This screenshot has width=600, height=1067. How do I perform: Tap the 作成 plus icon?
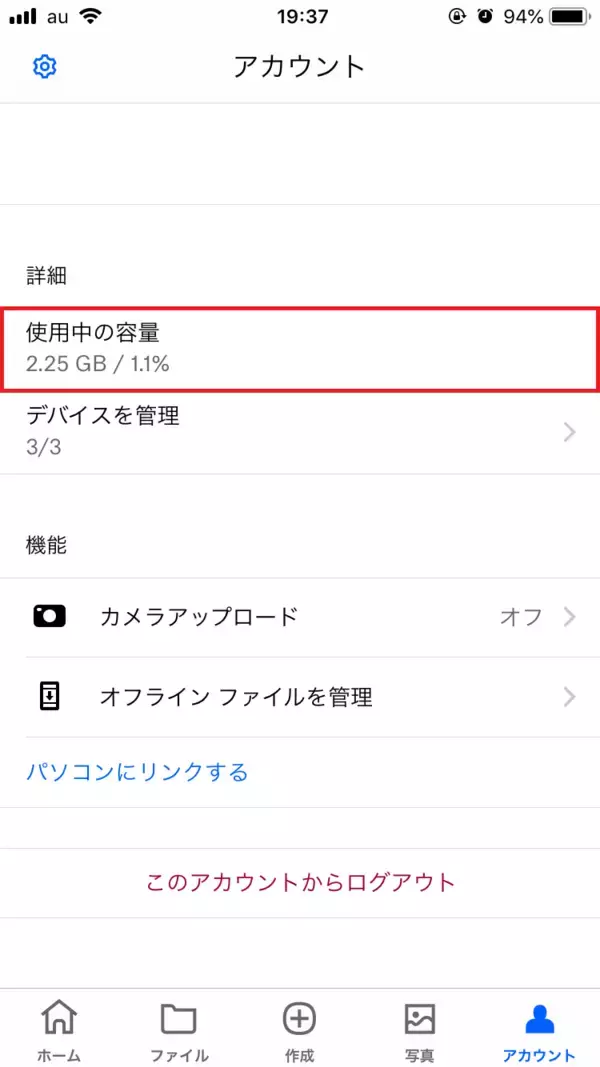299,1019
